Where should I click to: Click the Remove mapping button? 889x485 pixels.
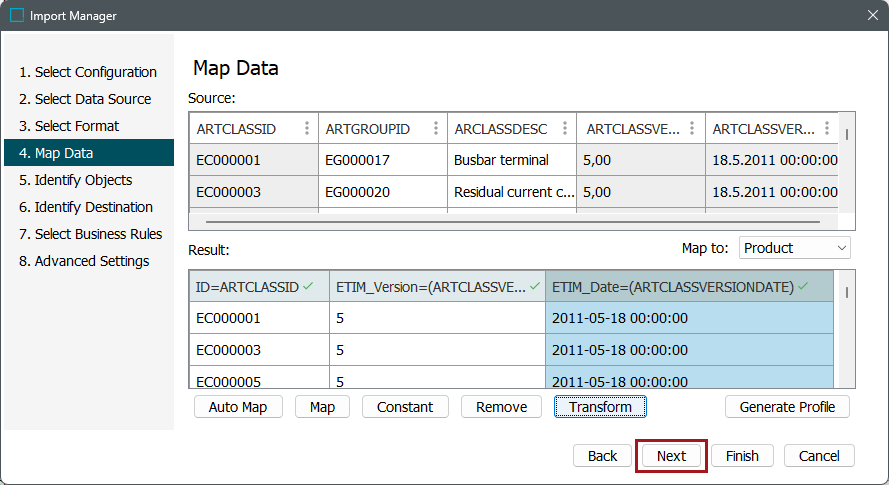pyautogui.click(x=501, y=407)
